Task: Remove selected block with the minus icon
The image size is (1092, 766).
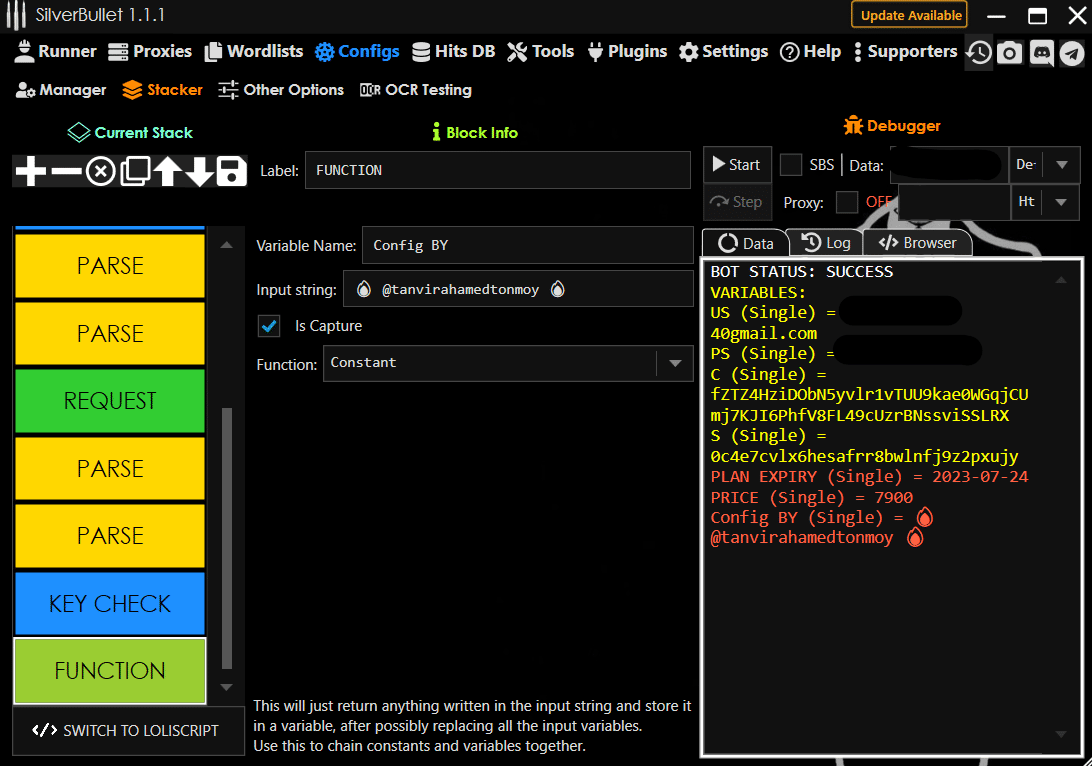Action: (66, 172)
